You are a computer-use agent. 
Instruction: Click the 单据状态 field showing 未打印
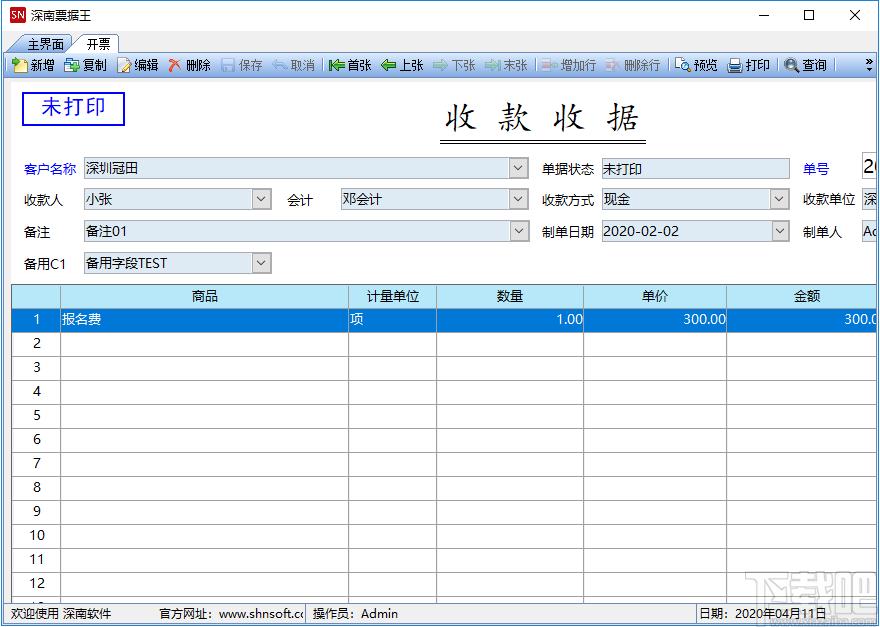click(695, 168)
